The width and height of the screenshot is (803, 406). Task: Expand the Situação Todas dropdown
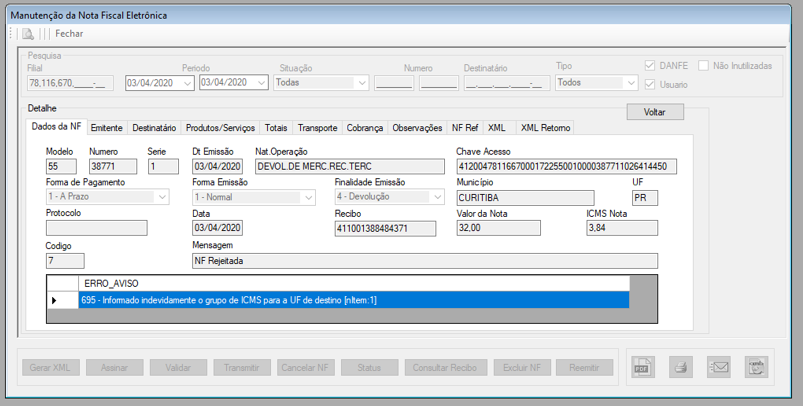click(x=362, y=83)
